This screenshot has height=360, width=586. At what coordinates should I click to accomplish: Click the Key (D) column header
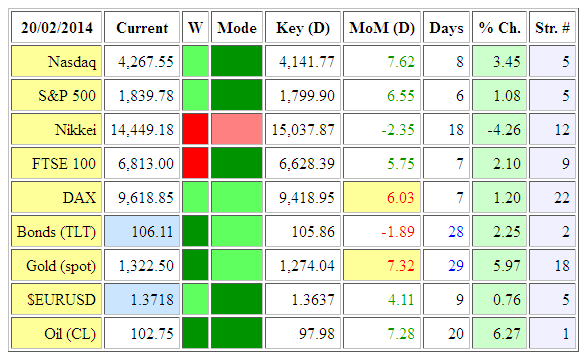coord(303,27)
